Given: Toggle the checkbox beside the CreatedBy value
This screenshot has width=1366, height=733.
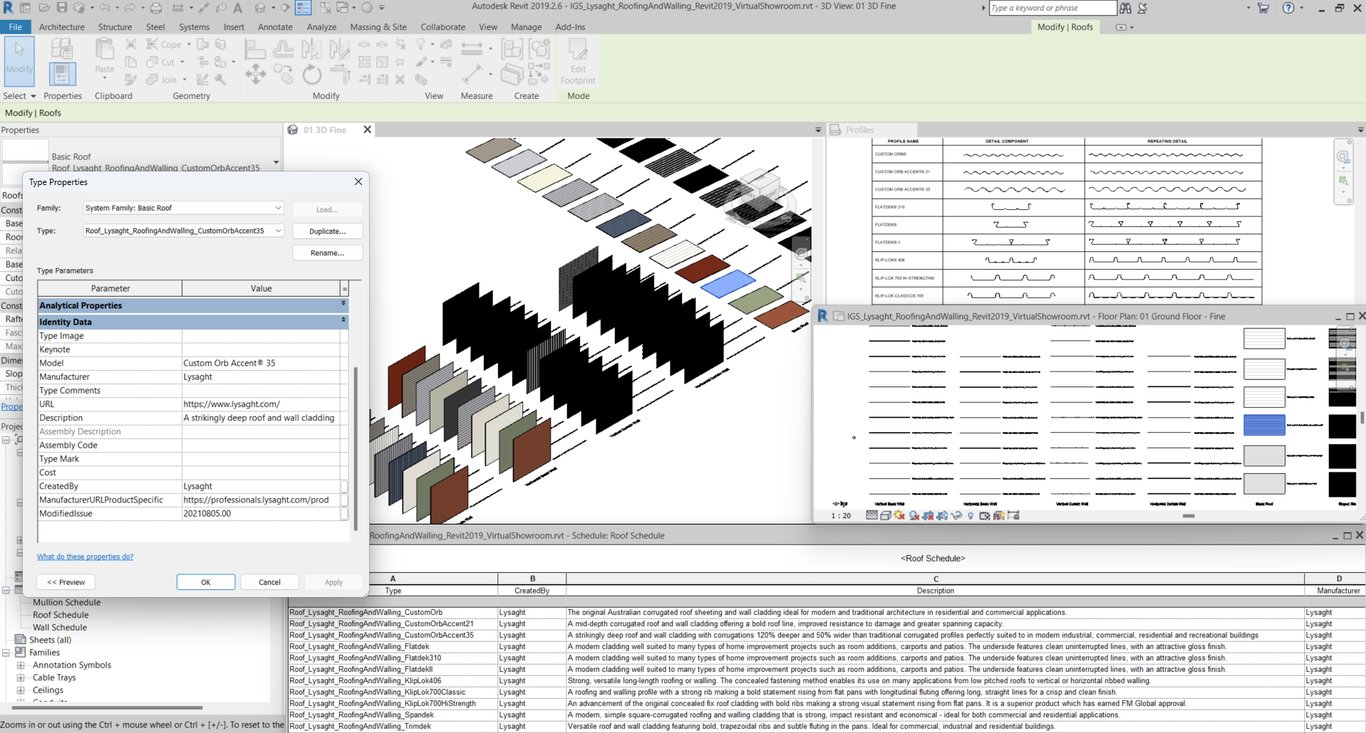Looking at the screenshot, I should pyautogui.click(x=344, y=486).
